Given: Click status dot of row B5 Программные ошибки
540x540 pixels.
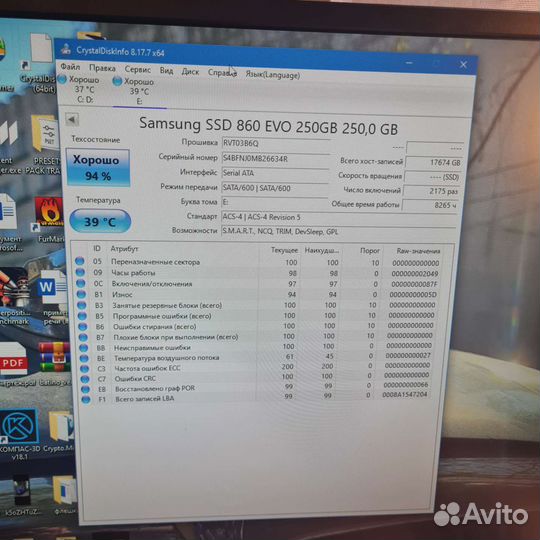Looking at the screenshot, I should point(82,315).
